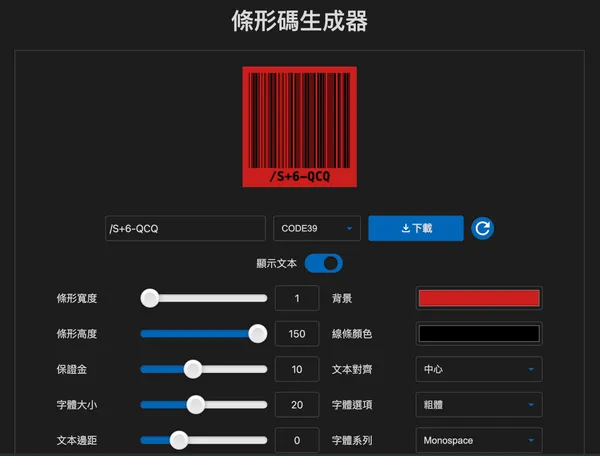Click the circular refresh icon button
This screenshot has width=600, height=456.
[x=482, y=228]
